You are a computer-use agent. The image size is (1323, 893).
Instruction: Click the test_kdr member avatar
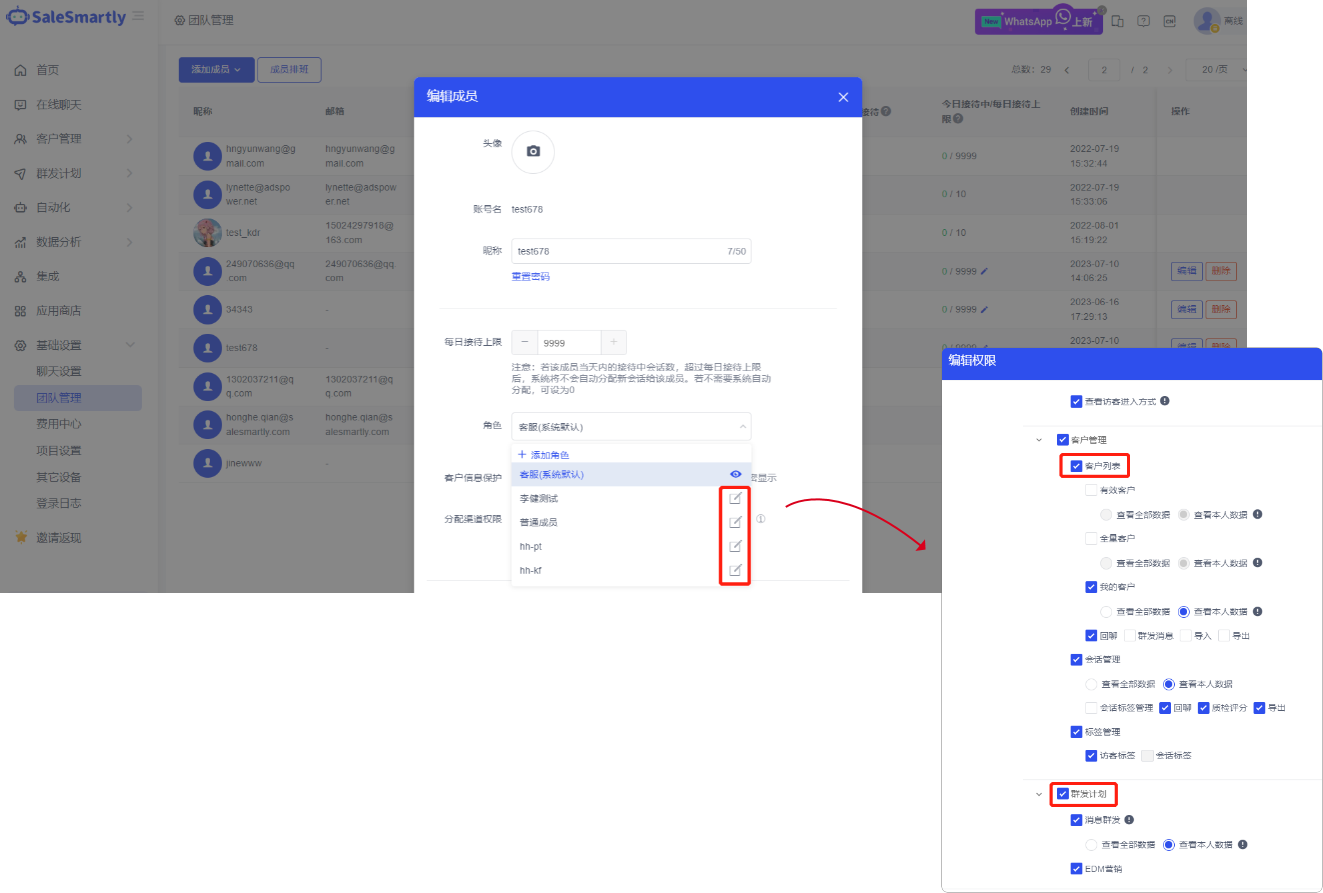click(x=207, y=232)
